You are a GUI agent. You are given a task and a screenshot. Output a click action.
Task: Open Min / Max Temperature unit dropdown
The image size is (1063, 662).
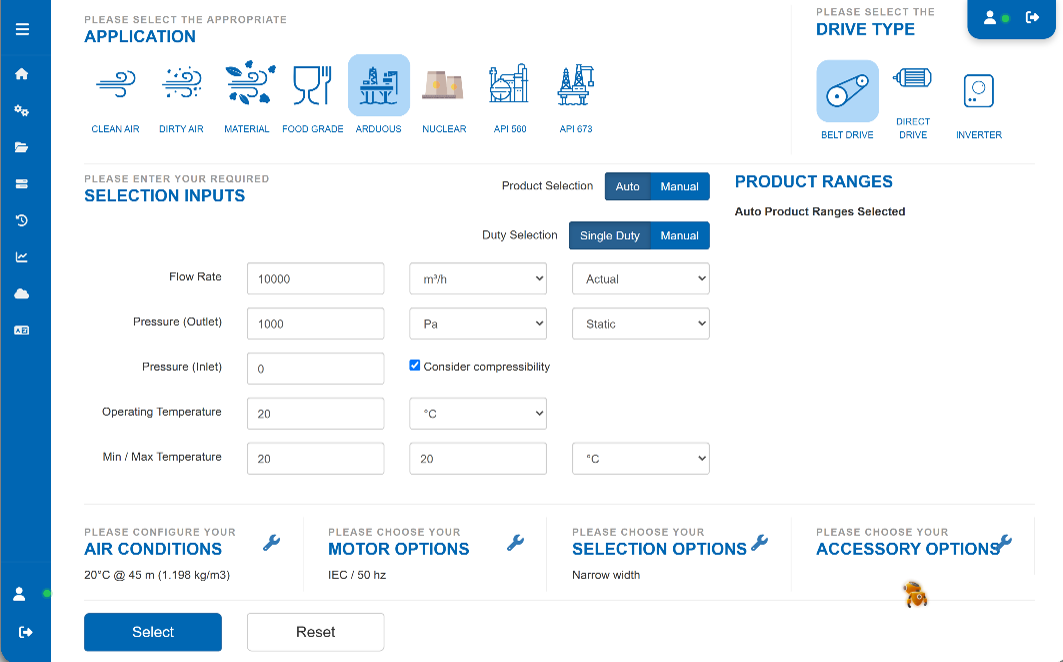click(x=641, y=459)
